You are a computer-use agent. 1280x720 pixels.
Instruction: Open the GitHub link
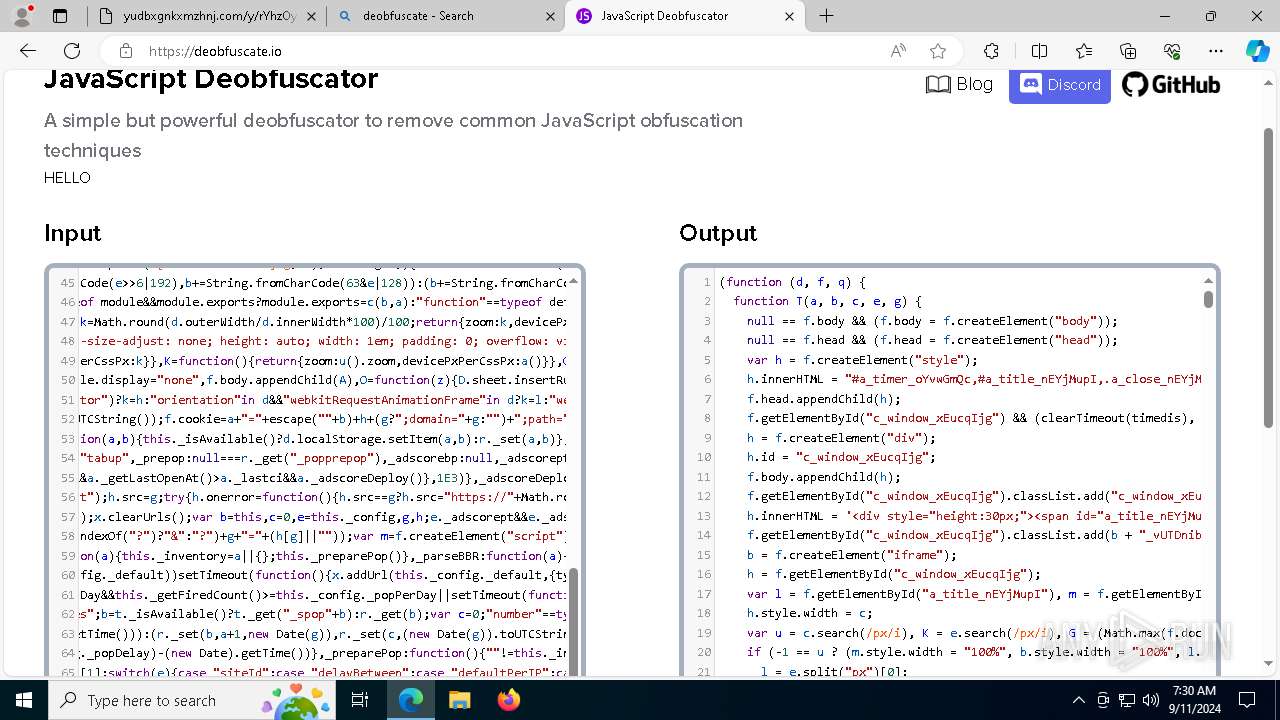pos(1171,85)
